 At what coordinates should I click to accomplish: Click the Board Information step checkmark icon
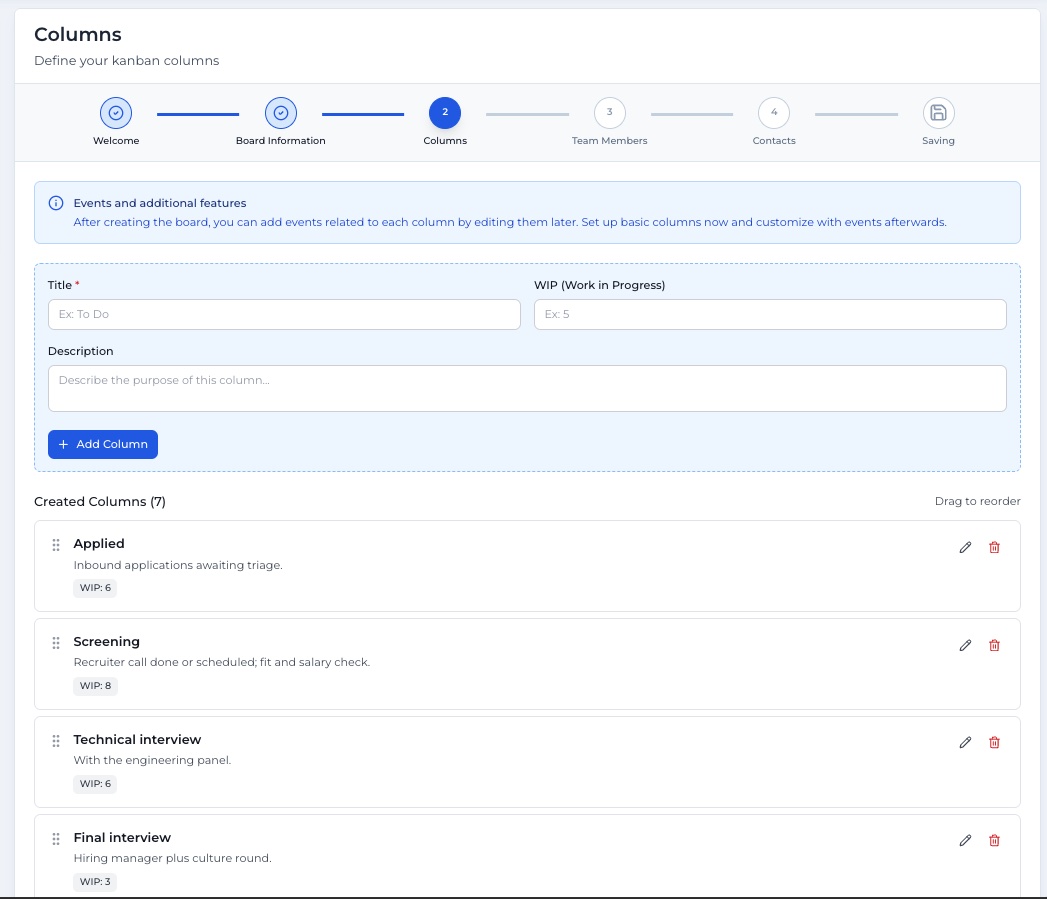[280, 113]
